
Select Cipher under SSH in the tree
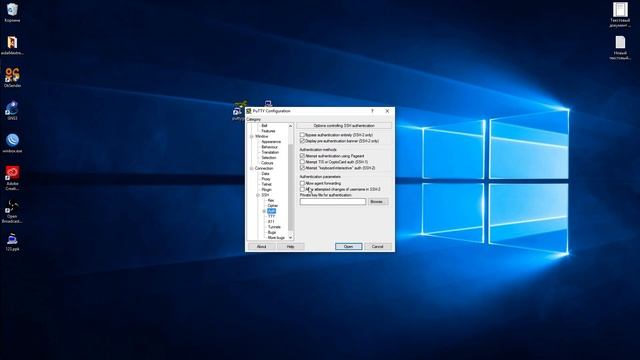pos(273,206)
